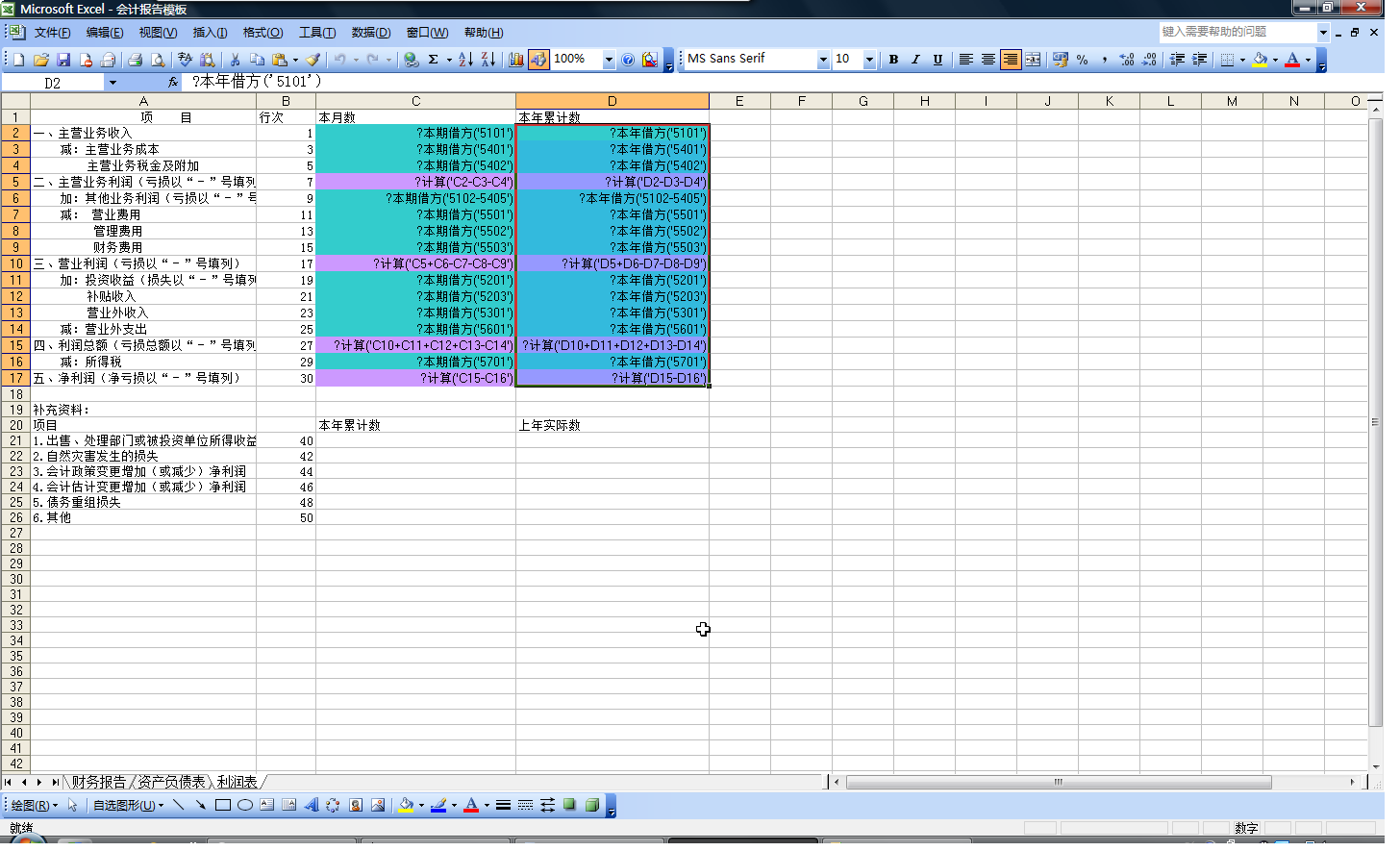Screen dimensions: 1400x851
Task: Click the 自选图形(U) AutoShapes button
Action: pyautogui.click(x=128, y=805)
